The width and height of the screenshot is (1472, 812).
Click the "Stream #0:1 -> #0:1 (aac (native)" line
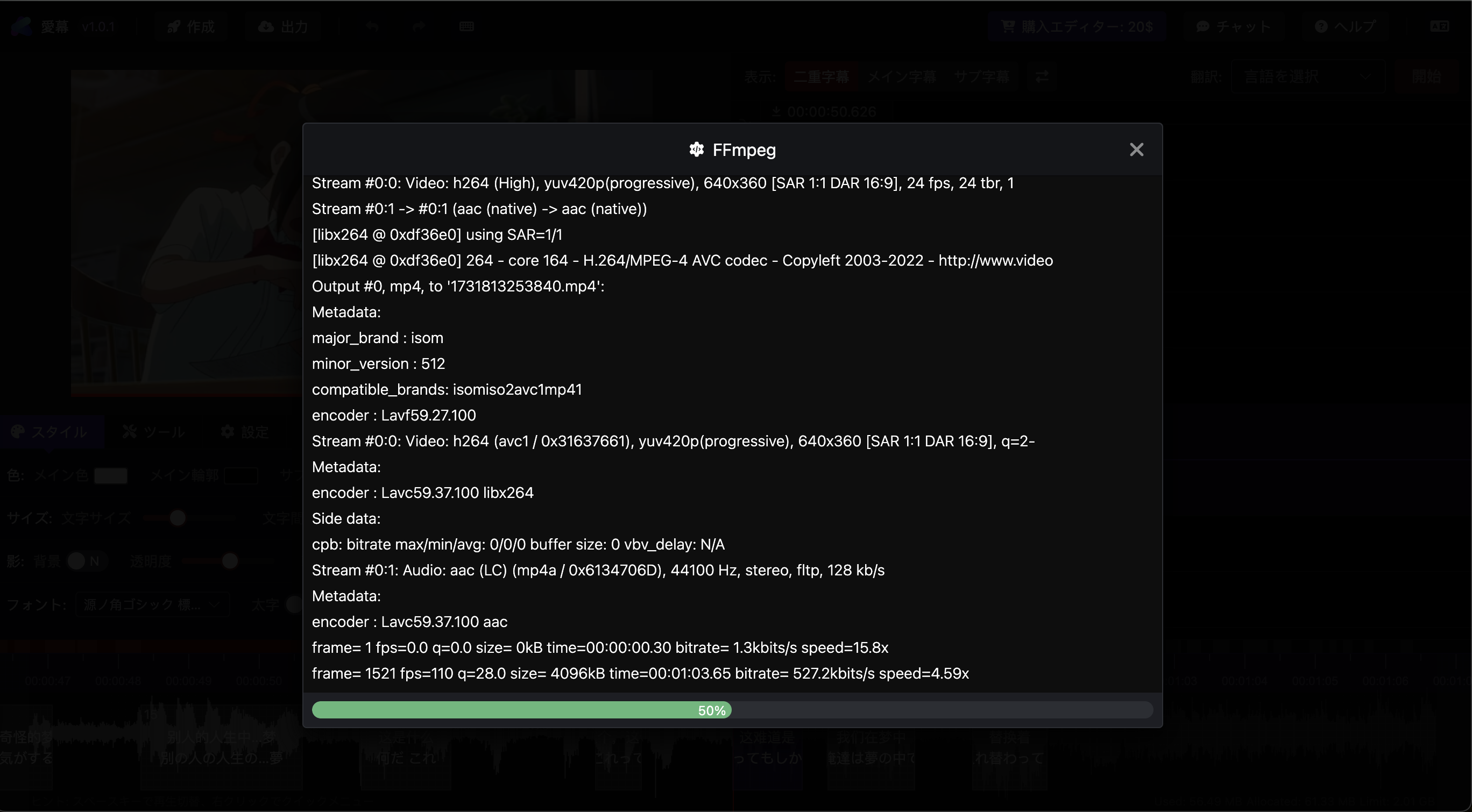pyautogui.click(x=479, y=209)
